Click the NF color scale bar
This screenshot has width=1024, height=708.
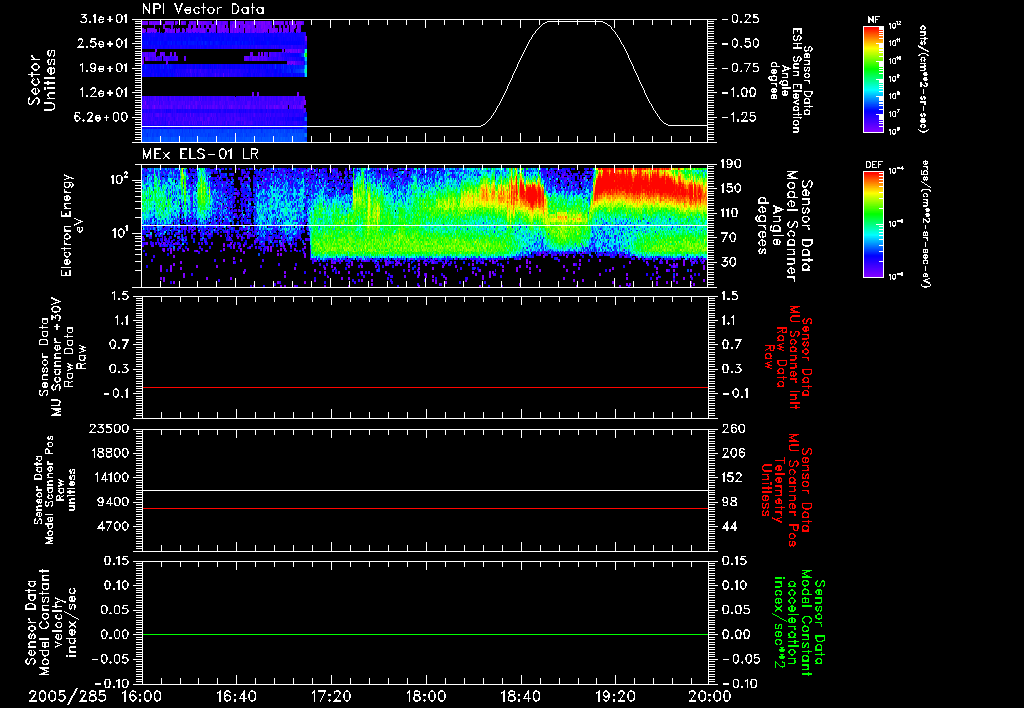(x=874, y=78)
